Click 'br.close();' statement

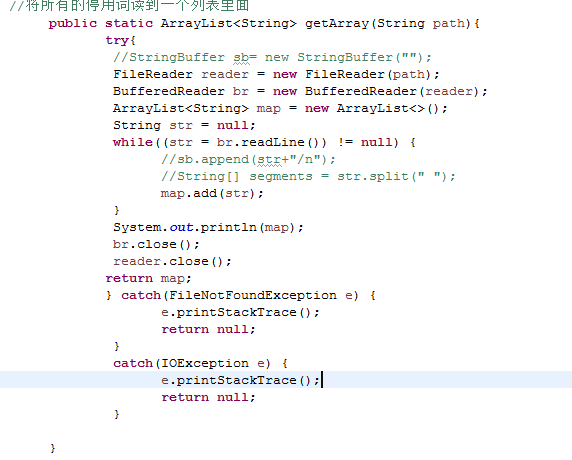tap(156, 244)
